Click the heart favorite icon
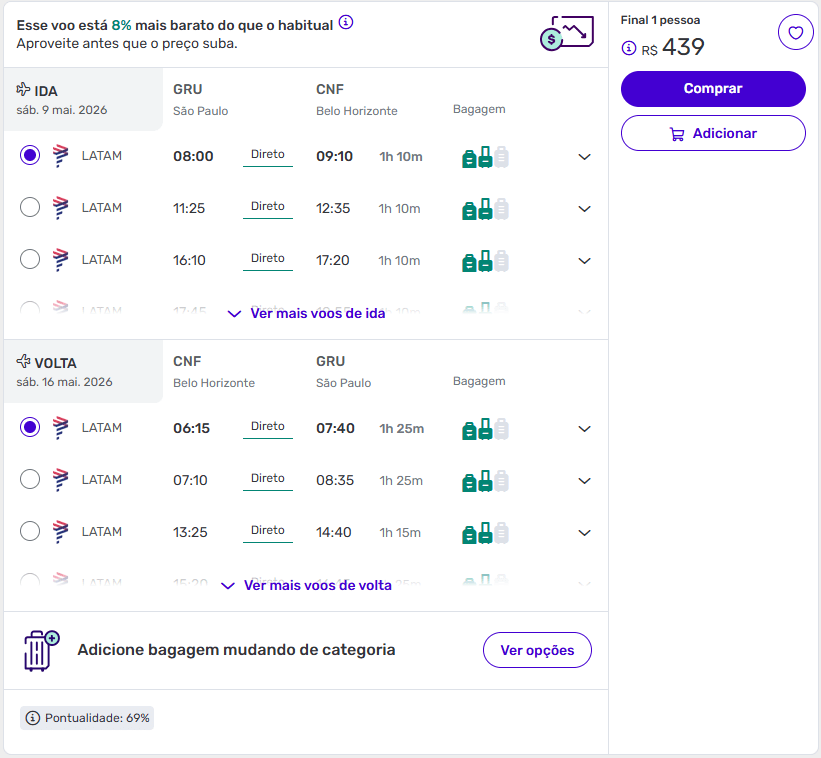The width and height of the screenshot is (821, 758). (795, 33)
